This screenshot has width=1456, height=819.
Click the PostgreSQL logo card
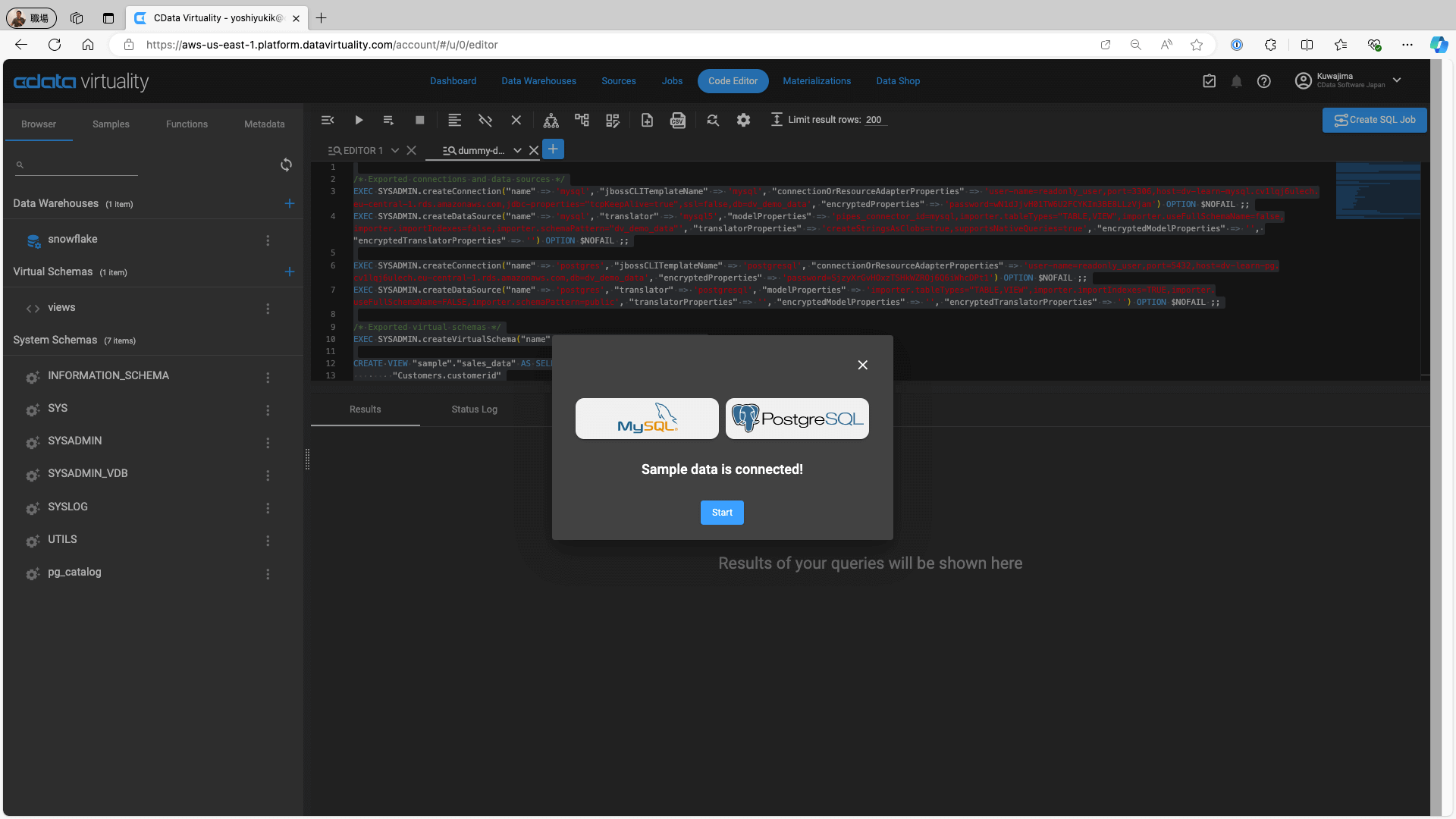point(797,419)
